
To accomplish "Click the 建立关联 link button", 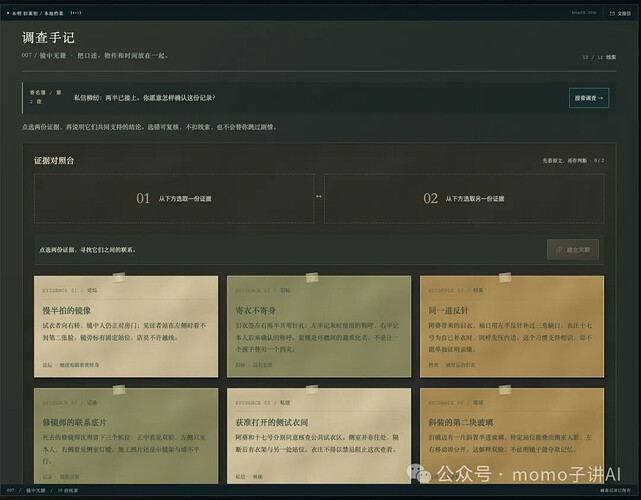I will coord(573,249).
